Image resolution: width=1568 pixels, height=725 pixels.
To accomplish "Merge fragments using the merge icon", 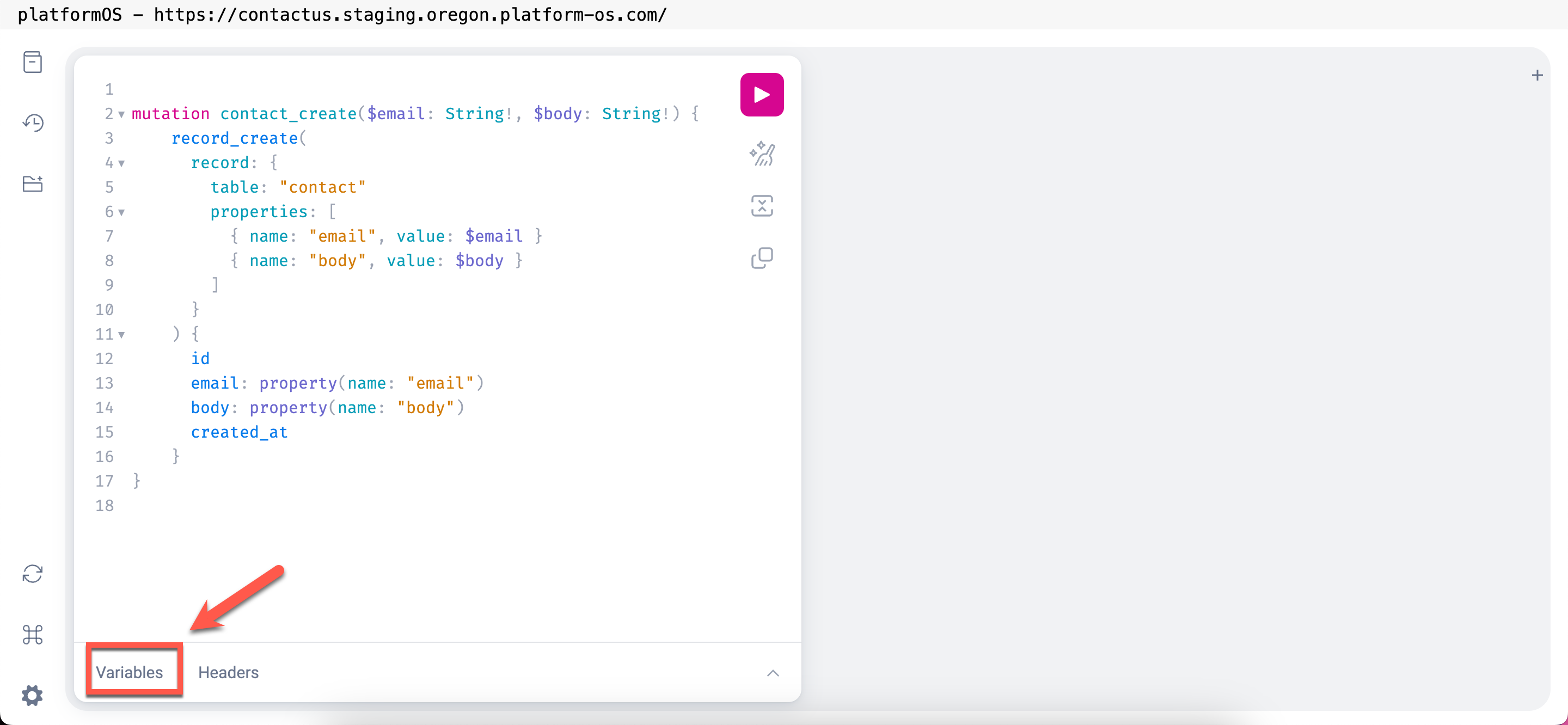I will coord(762,206).
